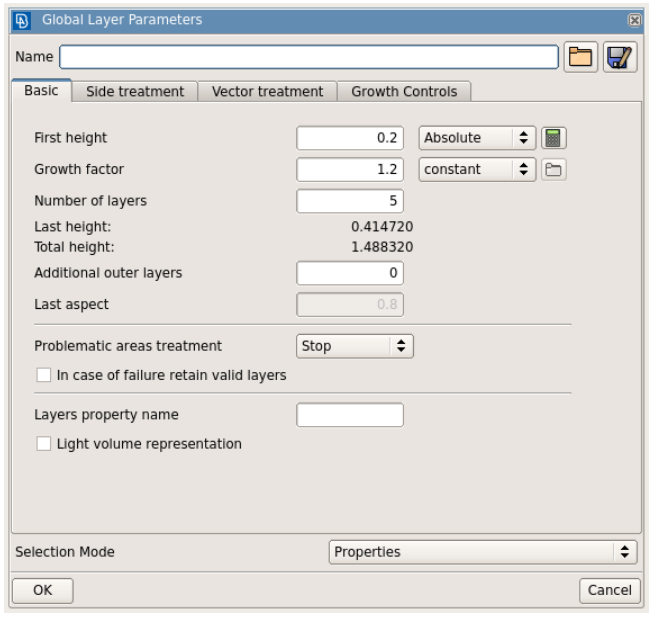Expand the Selection Mode Properties dropdown

tap(482, 551)
